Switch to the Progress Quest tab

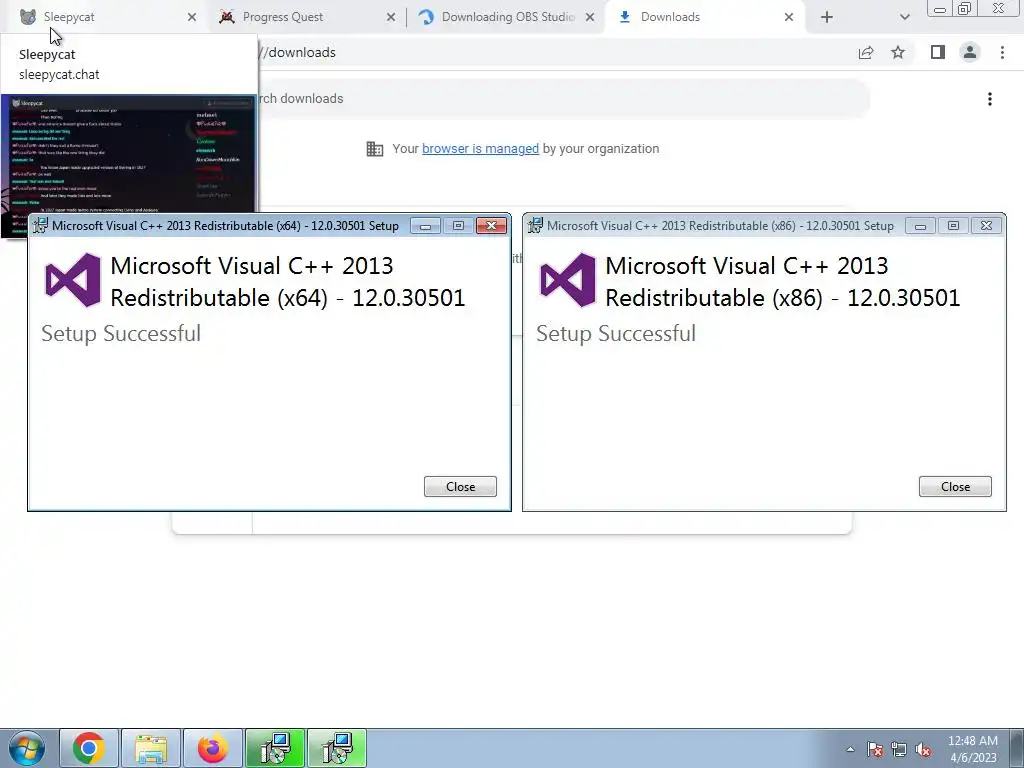307,17
